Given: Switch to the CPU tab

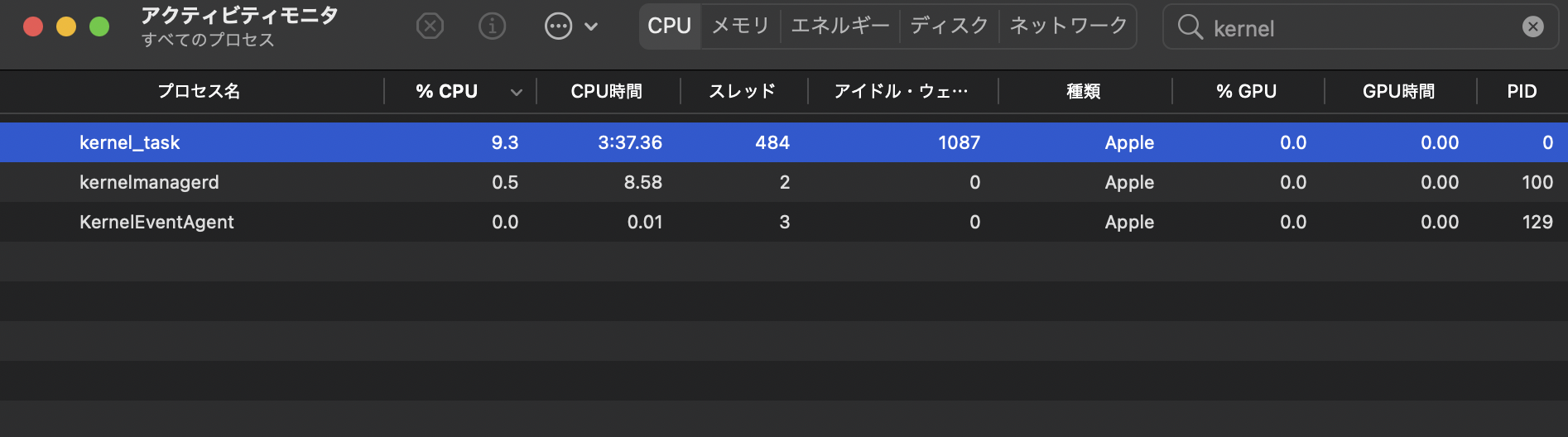Looking at the screenshot, I should click(669, 26).
